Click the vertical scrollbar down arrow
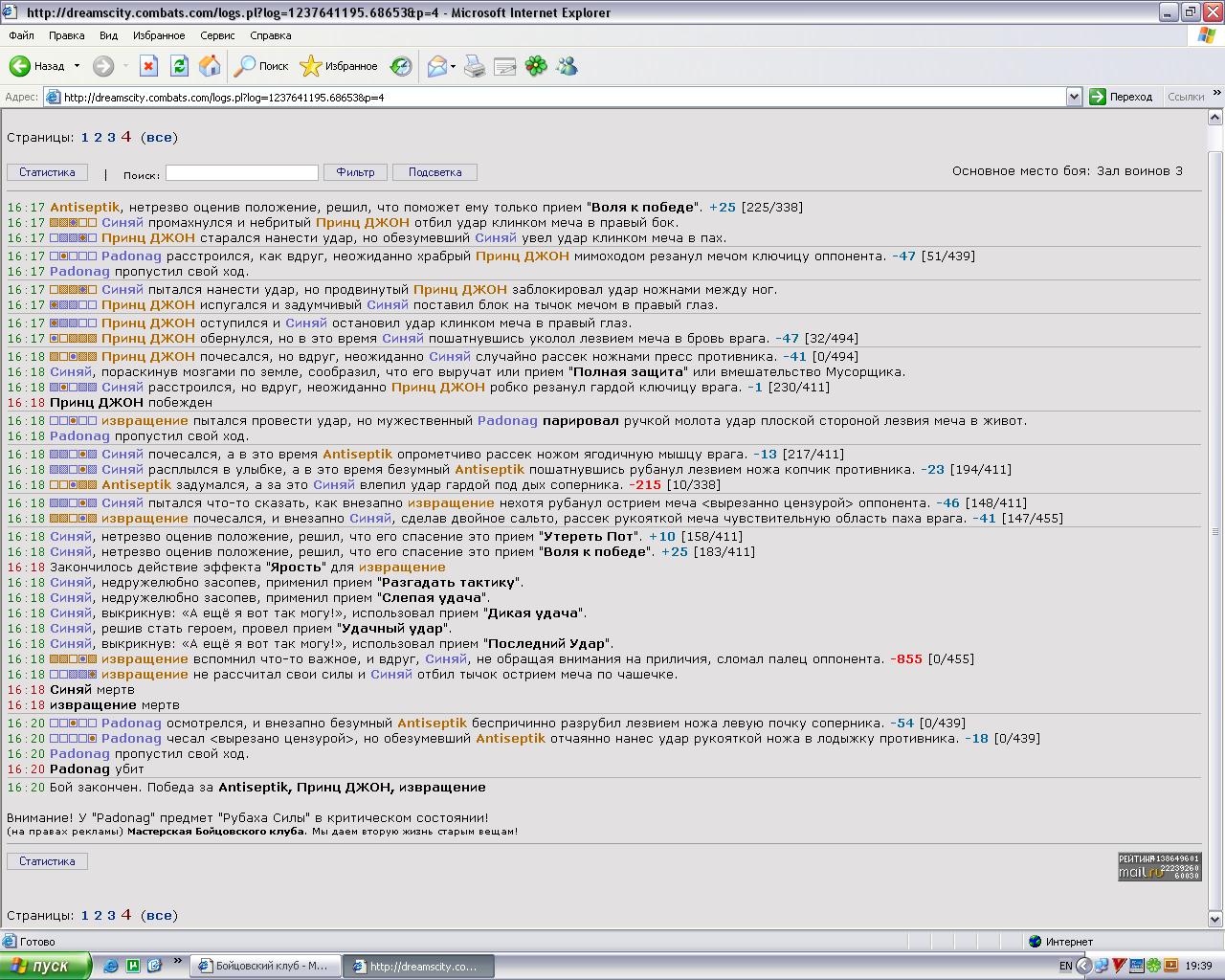The width and height of the screenshot is (1225, 980). 1216,921
